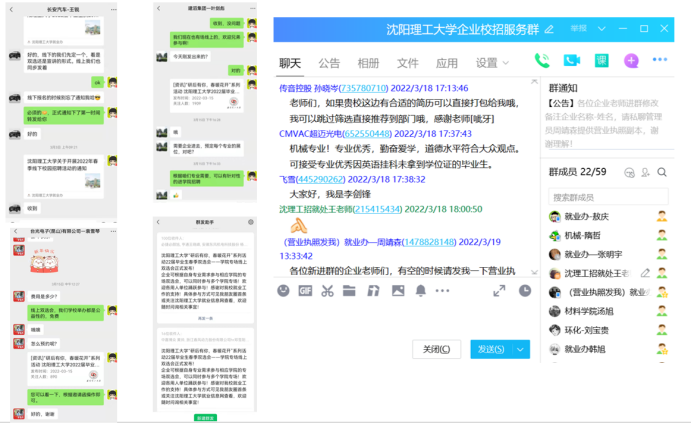Click the 搜索群成员 search field
This screenshot has width=692, height=424.
pos(608,197)
